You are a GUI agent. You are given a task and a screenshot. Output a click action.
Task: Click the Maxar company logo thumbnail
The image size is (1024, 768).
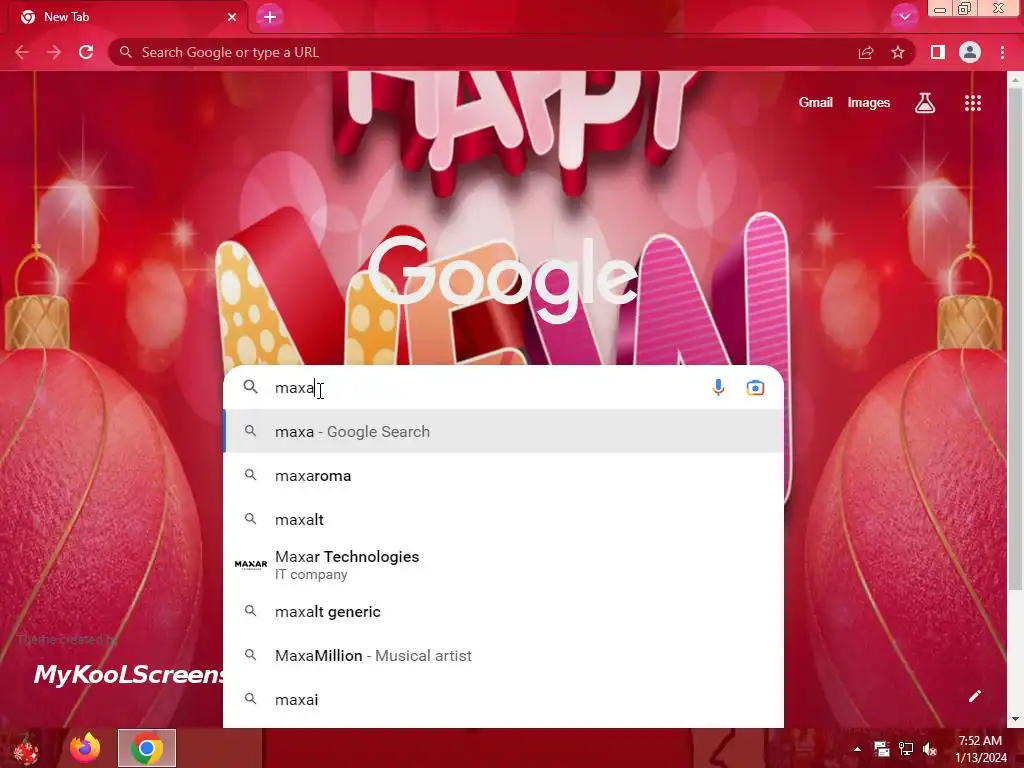coord(251,564)
